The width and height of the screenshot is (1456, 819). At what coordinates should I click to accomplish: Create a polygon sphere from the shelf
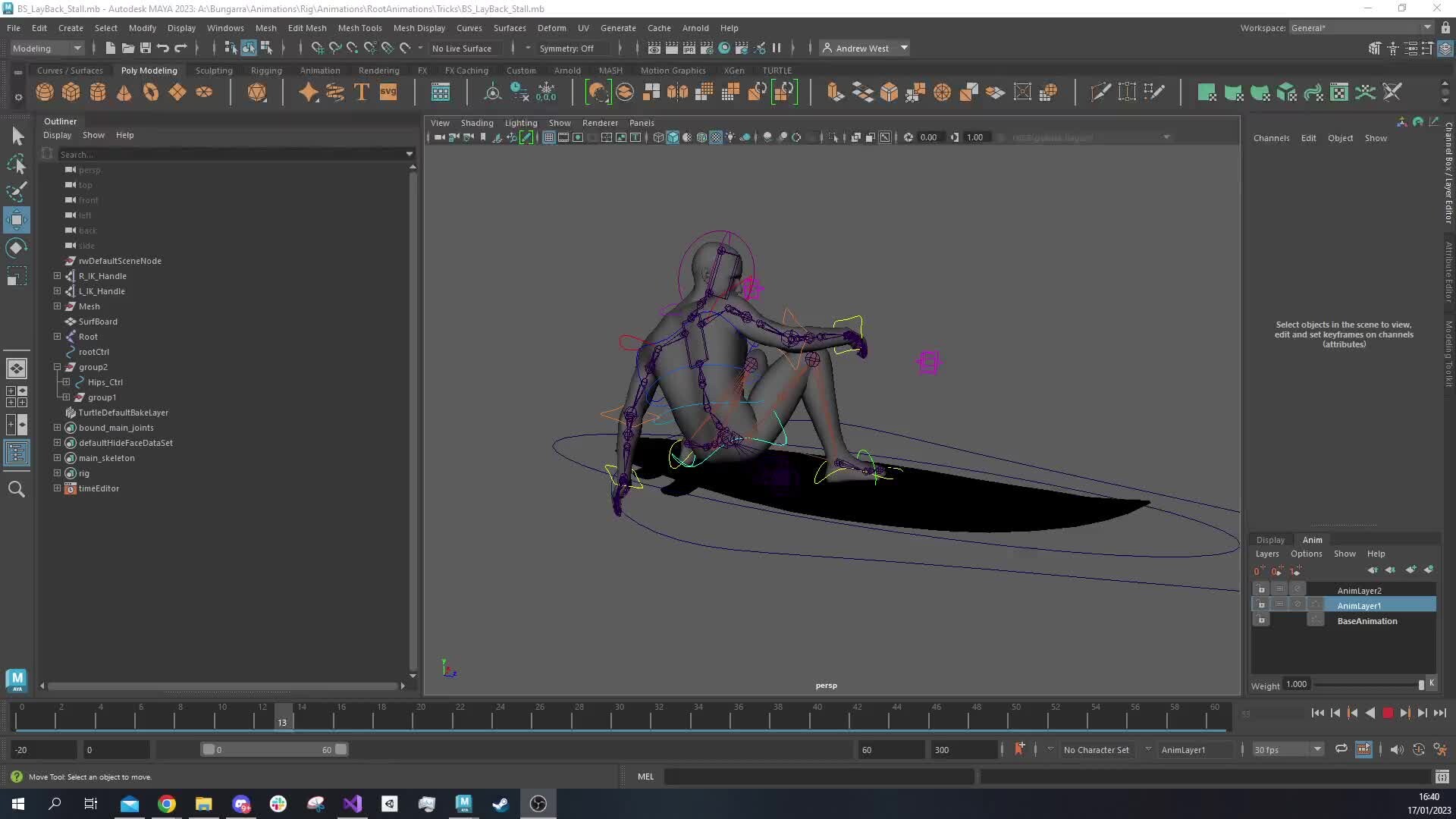[44, 92]
